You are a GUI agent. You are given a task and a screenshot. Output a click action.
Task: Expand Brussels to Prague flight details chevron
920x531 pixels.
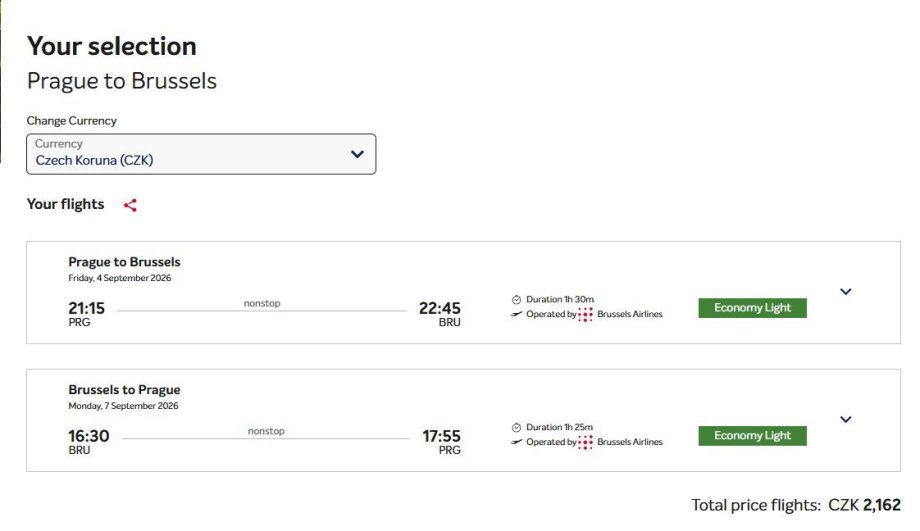pyautogui.click(x=845, y=420)
